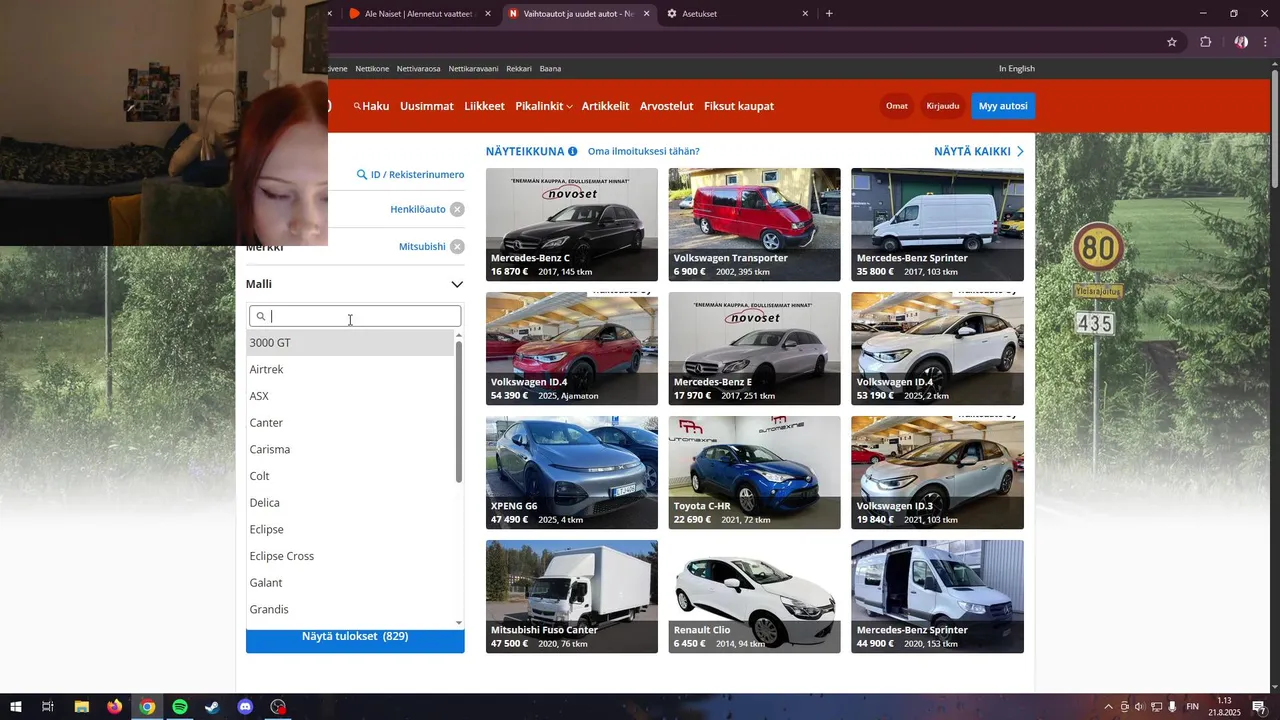Open Steam from the taskbar
Image resolution: width=1280 pixels, height=720 pixels.
[213, 707]
